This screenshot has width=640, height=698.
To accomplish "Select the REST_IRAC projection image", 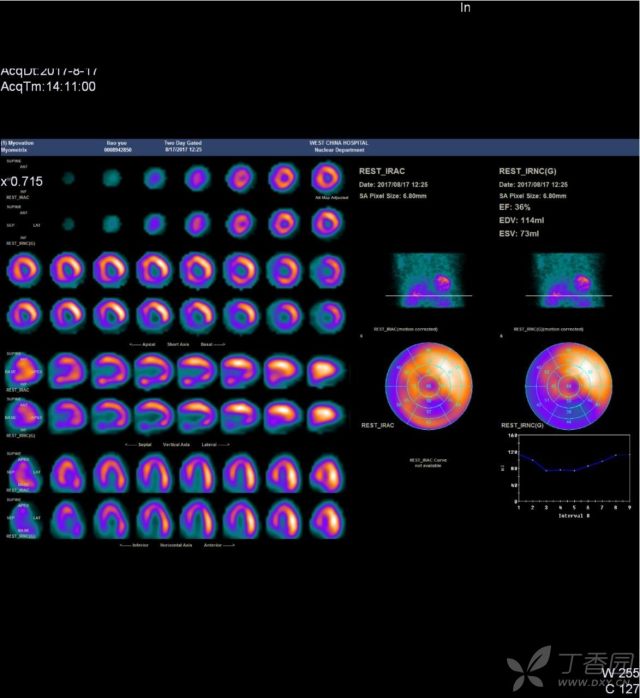I will point(429,280).
